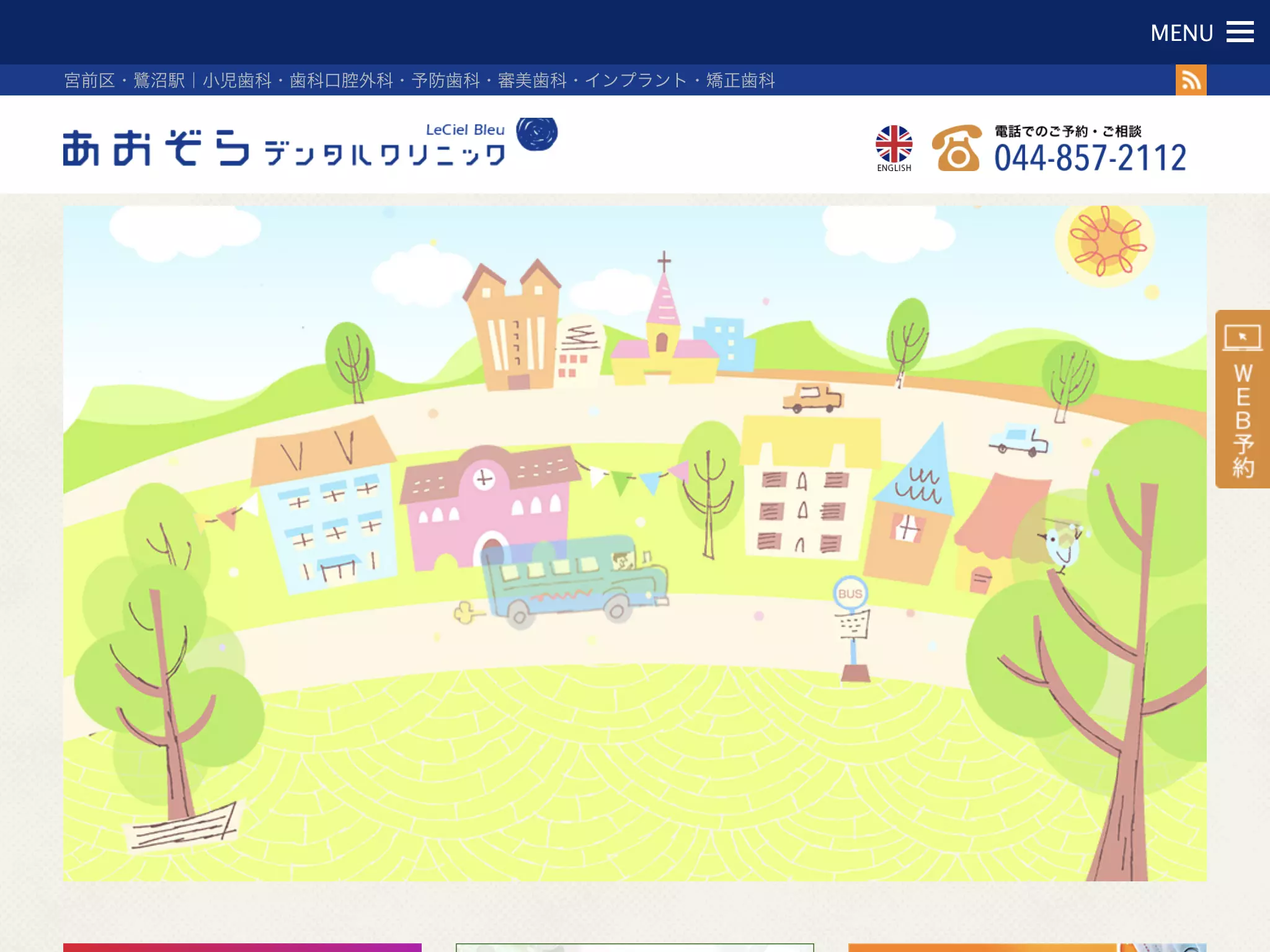Click the orange telephone icon

point(956,148)
